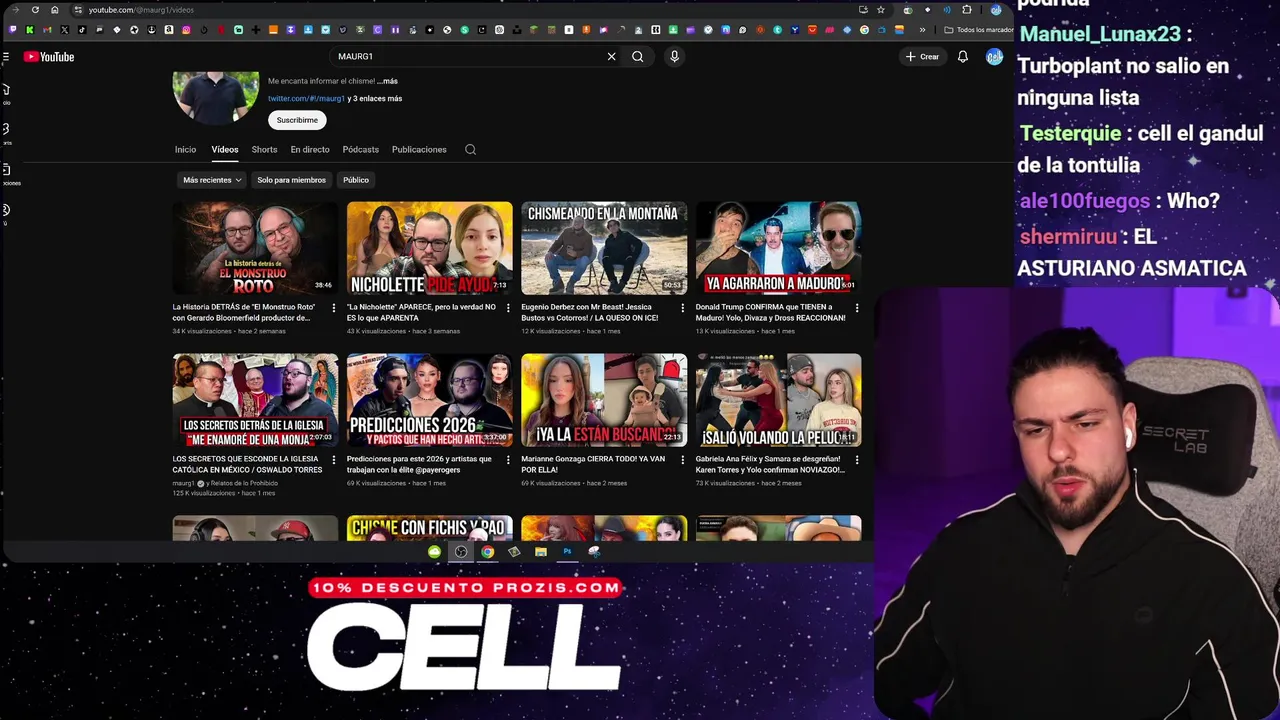Image resolution: width=1280 pixels, height=720 pixels.
Task: Open Ya Agarraron a Maduro thumbnail
Action: [x=778, y=248]
